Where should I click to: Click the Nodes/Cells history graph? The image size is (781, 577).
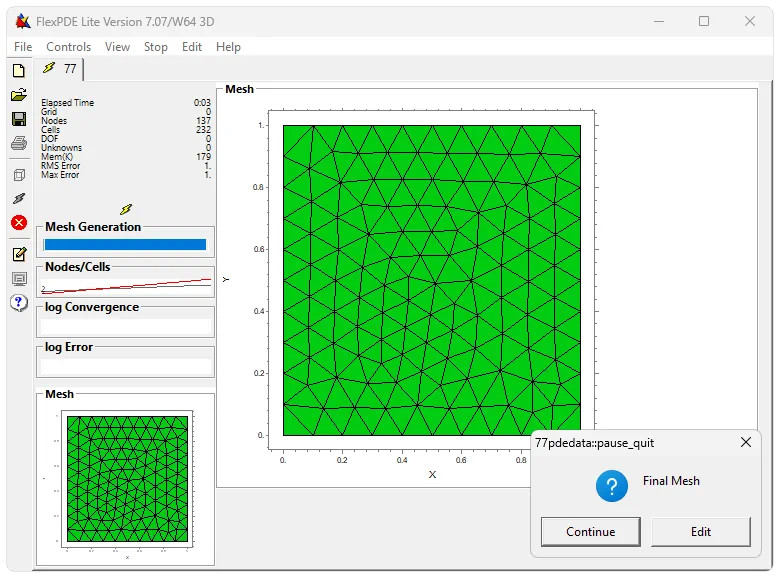click(x=126, y=286)
